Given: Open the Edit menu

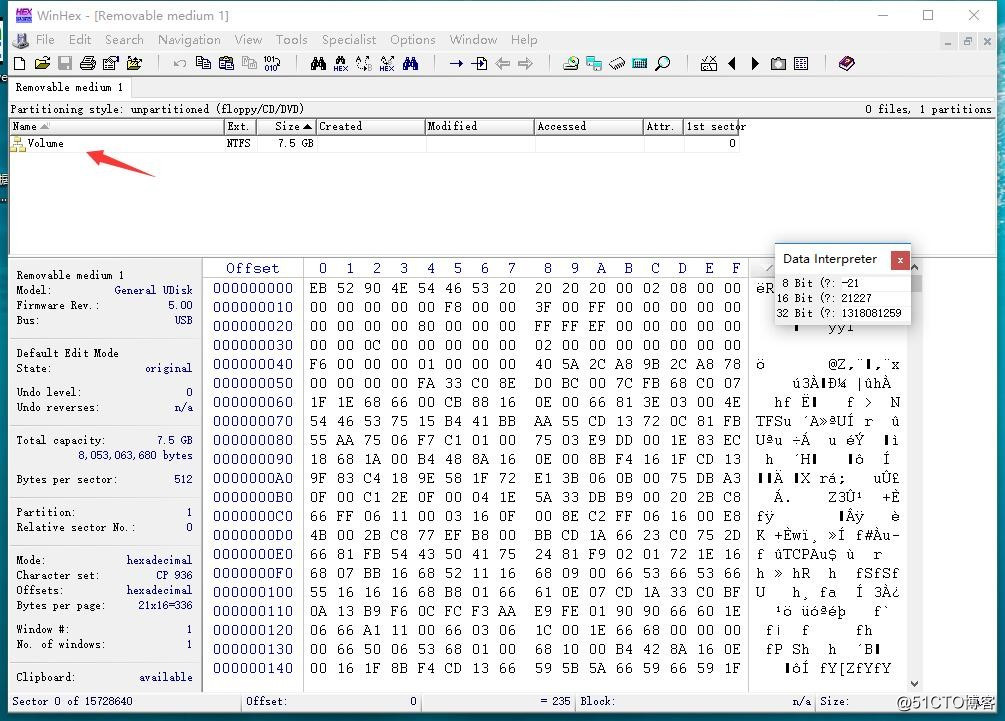Looking at the screenshot, I should pyautogui.click(x=80, y=40).
